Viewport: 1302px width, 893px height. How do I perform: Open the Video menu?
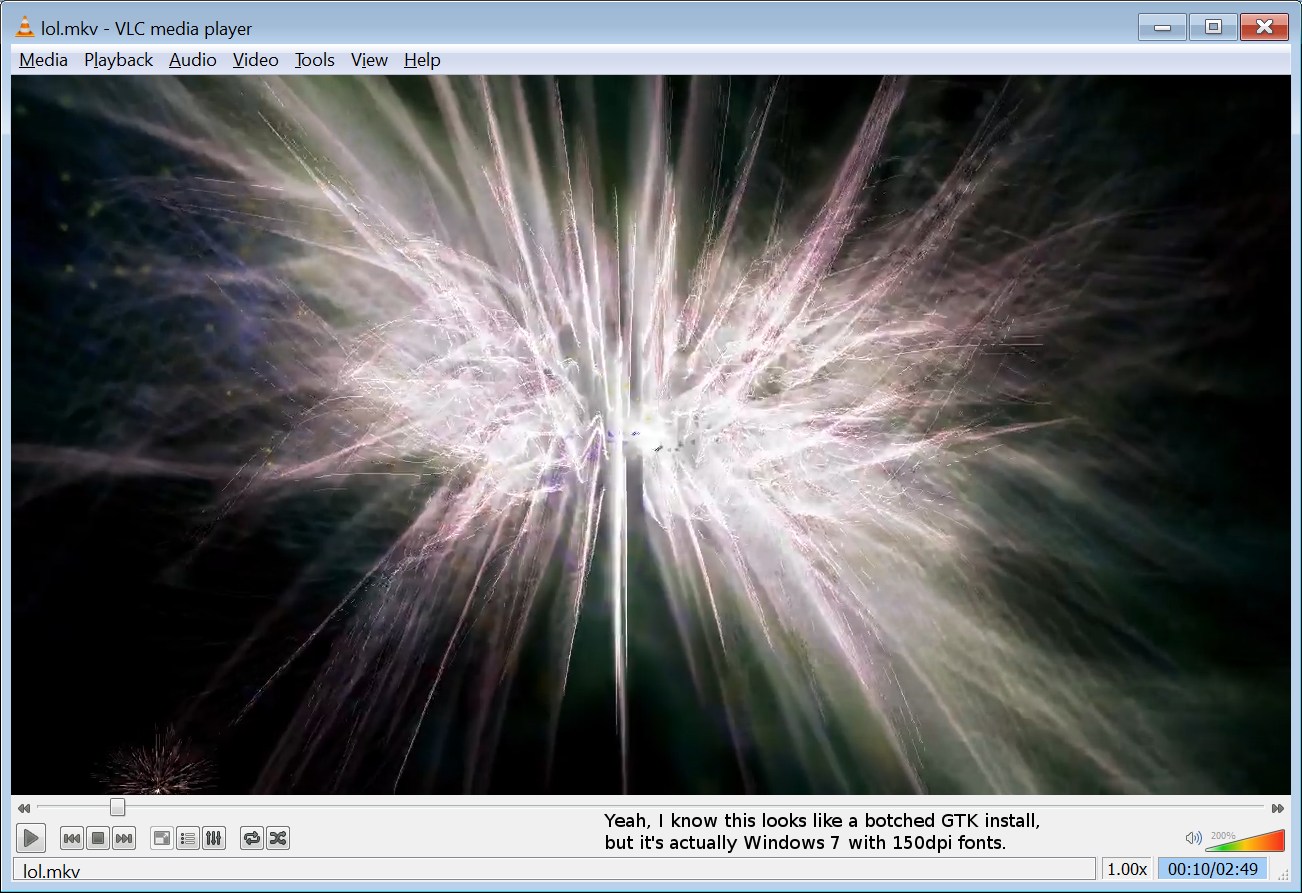255,60
